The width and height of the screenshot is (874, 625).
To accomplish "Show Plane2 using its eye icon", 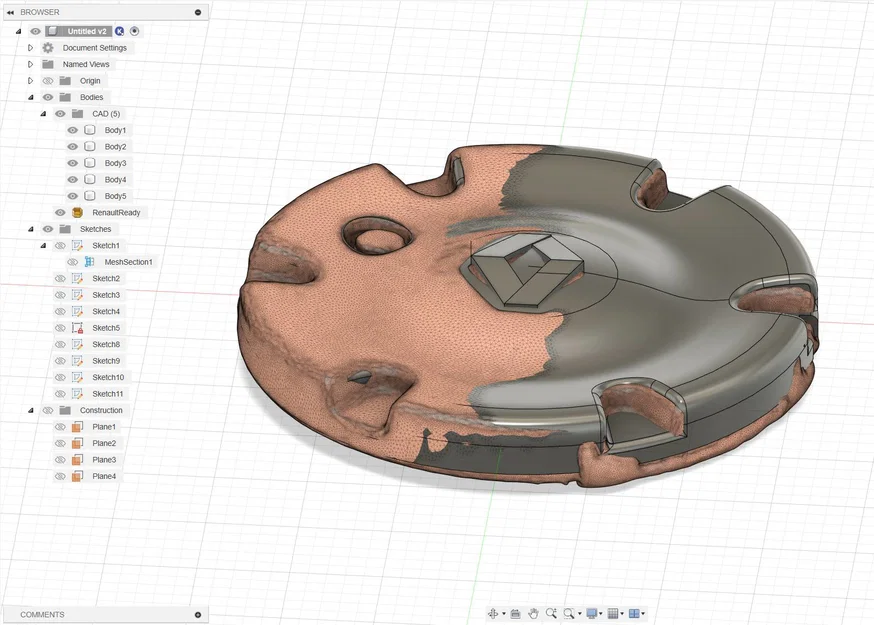I will point(60,443).
